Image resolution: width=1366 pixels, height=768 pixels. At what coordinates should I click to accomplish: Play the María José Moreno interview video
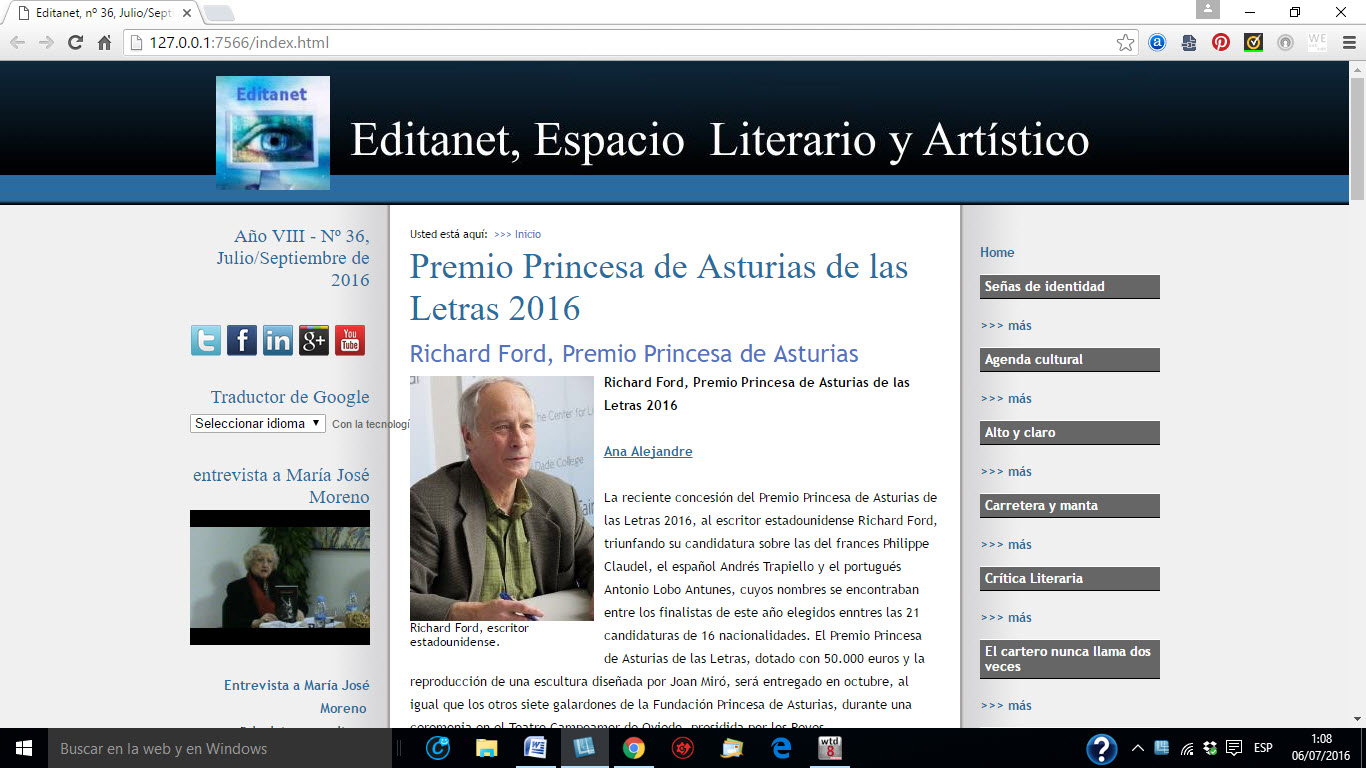(280, 577)
